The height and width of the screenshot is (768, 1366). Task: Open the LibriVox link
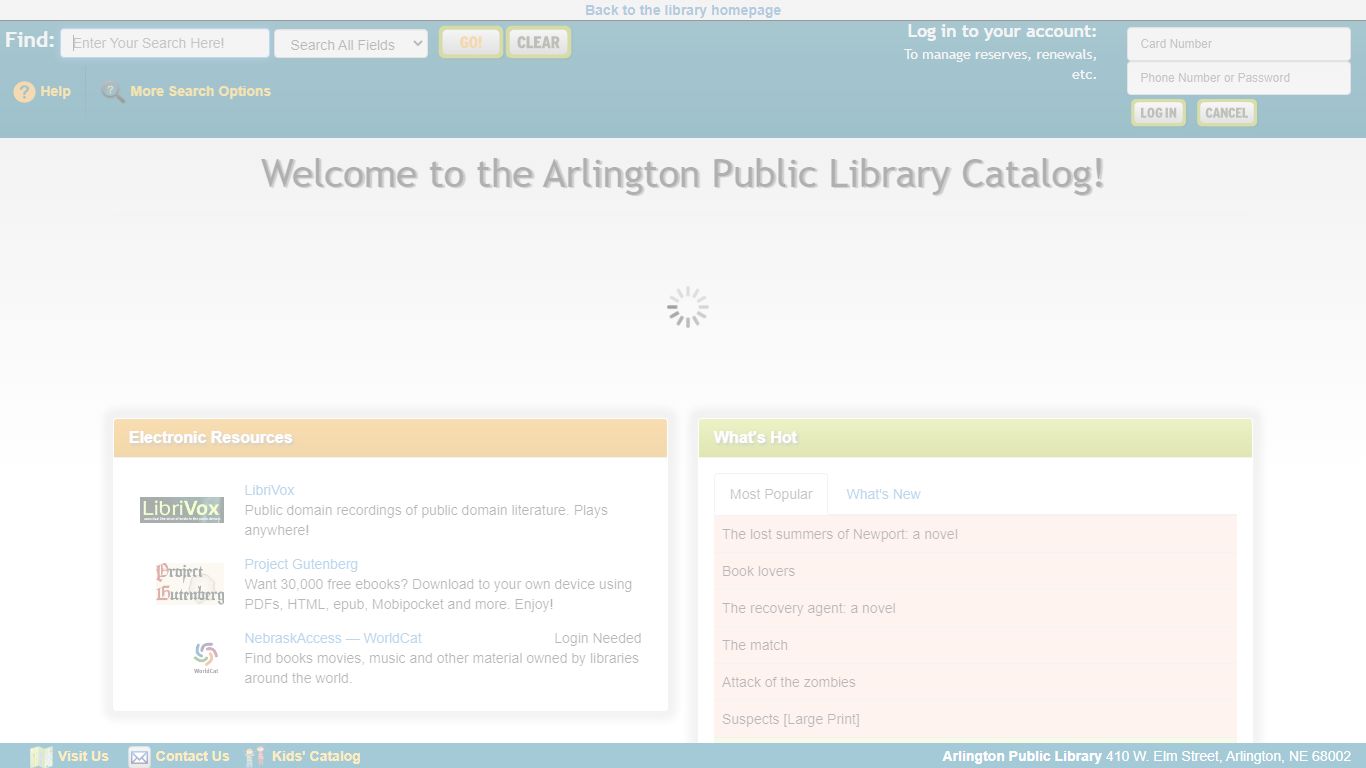pyautogui.click(x=269, y=490)
